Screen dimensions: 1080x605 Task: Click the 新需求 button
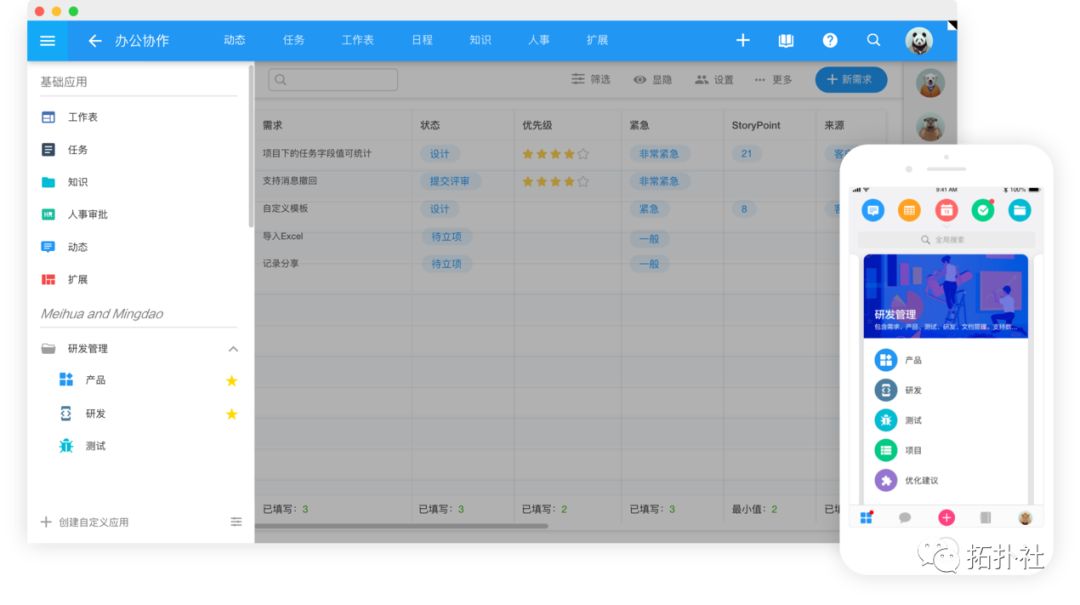click(851, 80)
